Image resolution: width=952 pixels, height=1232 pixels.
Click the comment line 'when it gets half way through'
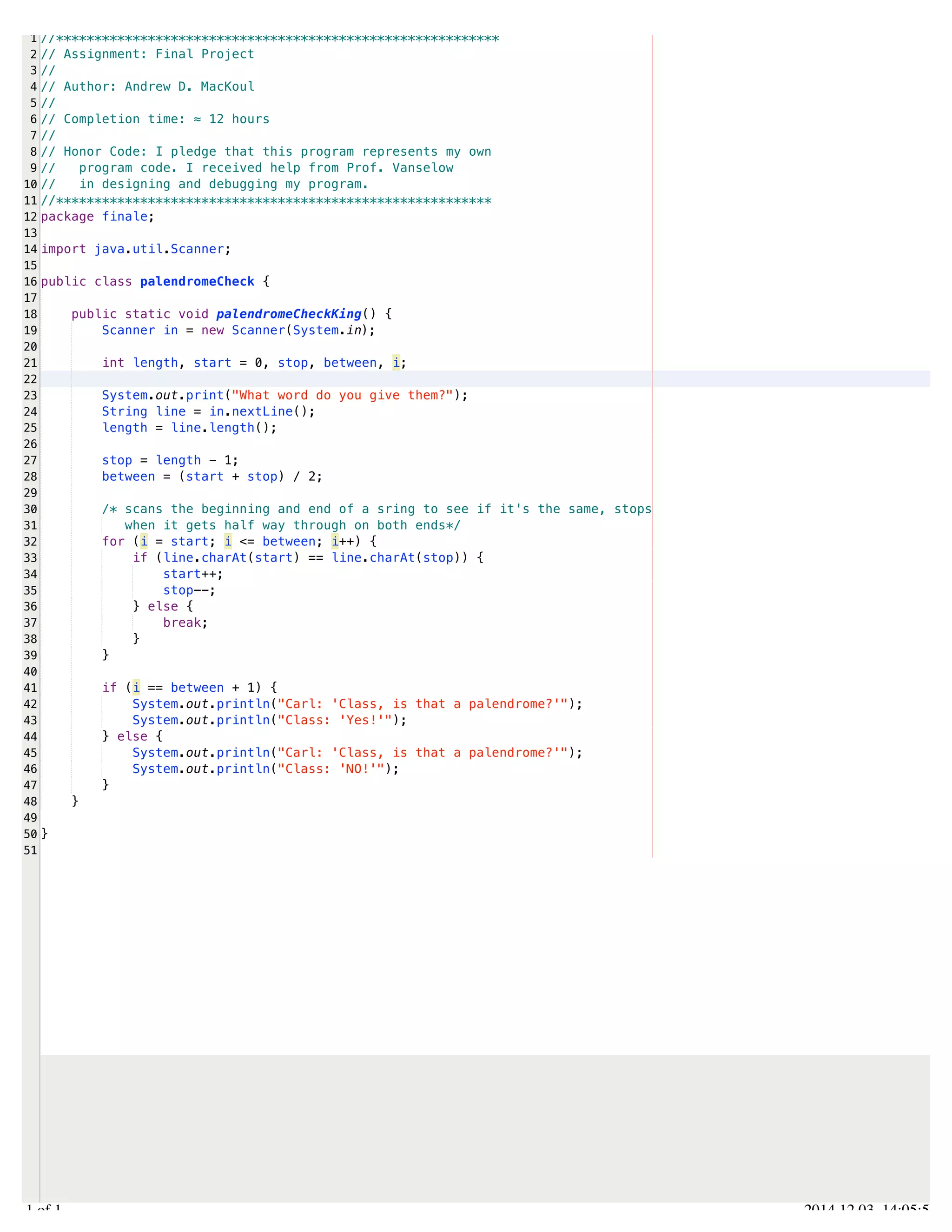coord(293,526)
